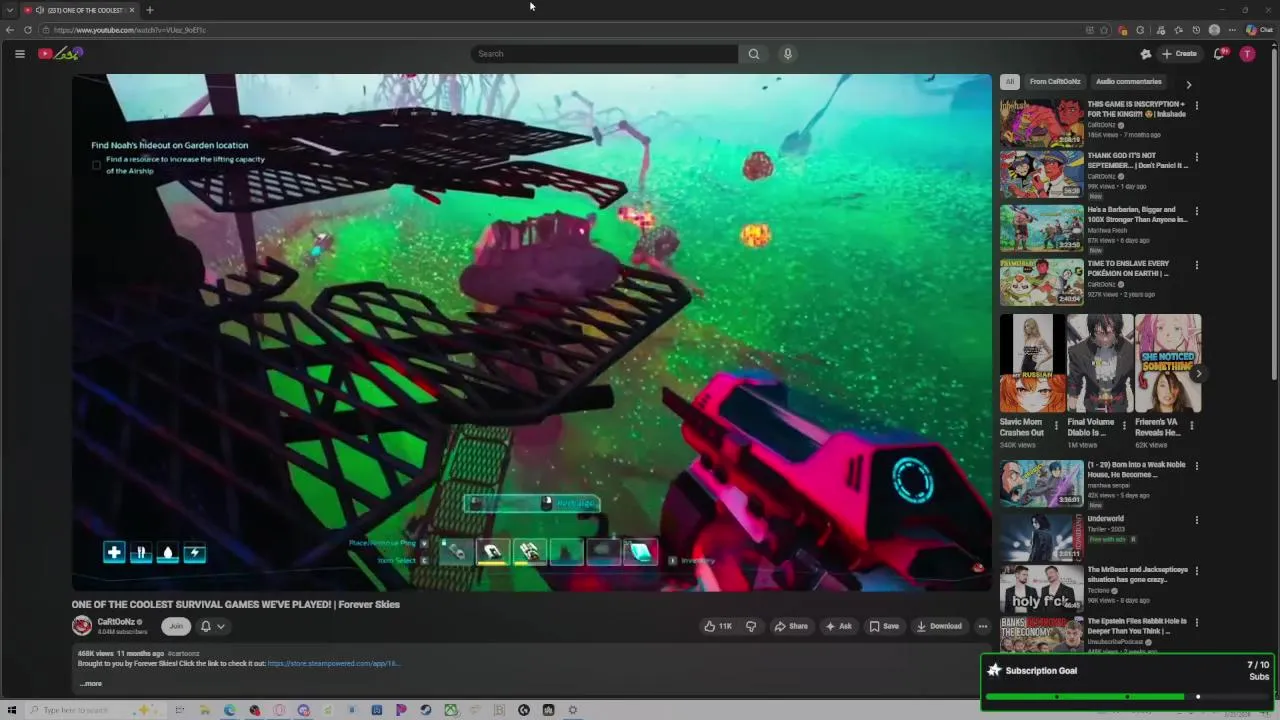Open the Barbarian manhwa video thumbnail
This screenshot has height=720, width=1280.
1042,228
